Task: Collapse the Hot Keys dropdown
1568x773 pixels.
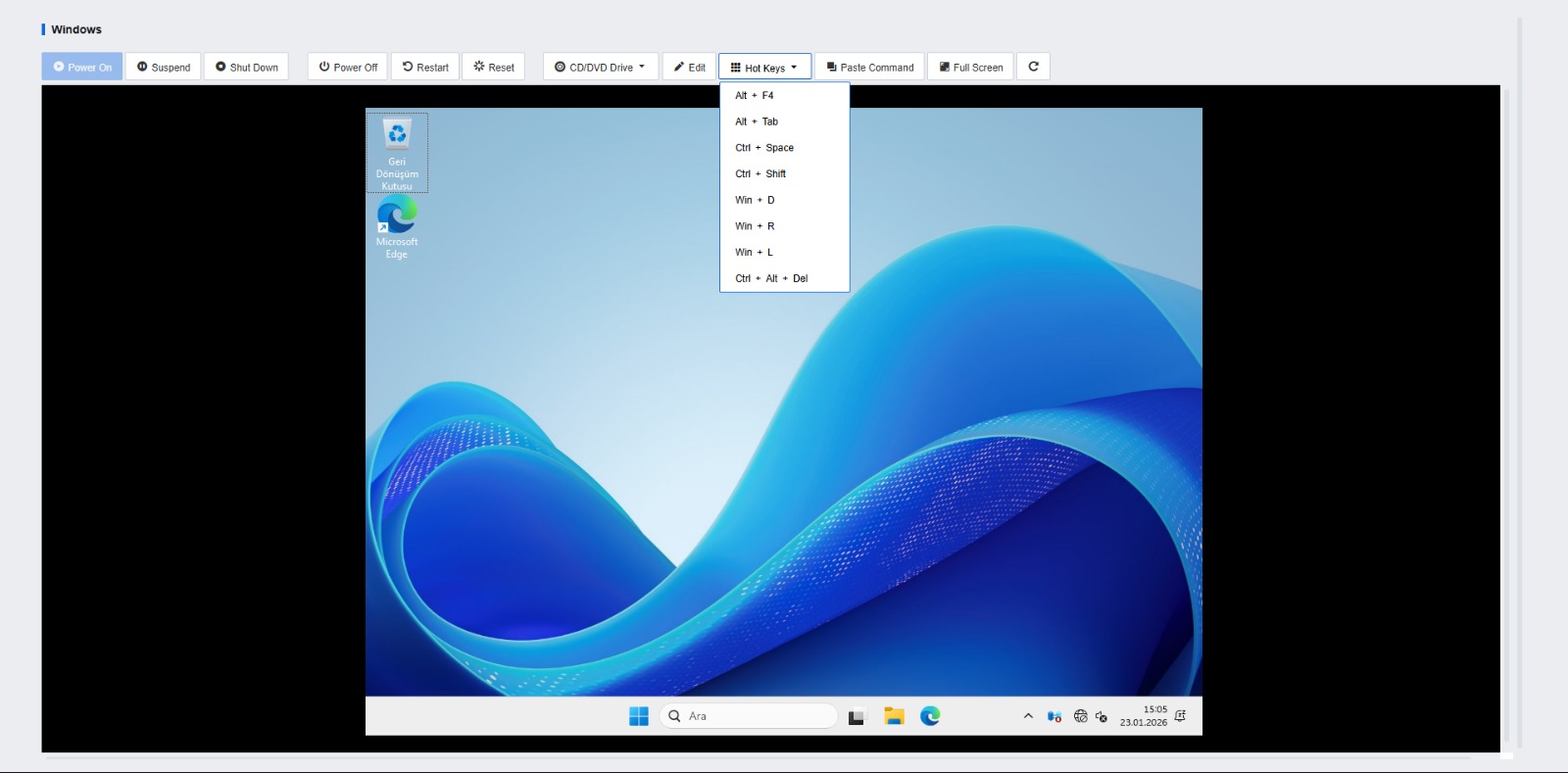Action: [764, 67]
